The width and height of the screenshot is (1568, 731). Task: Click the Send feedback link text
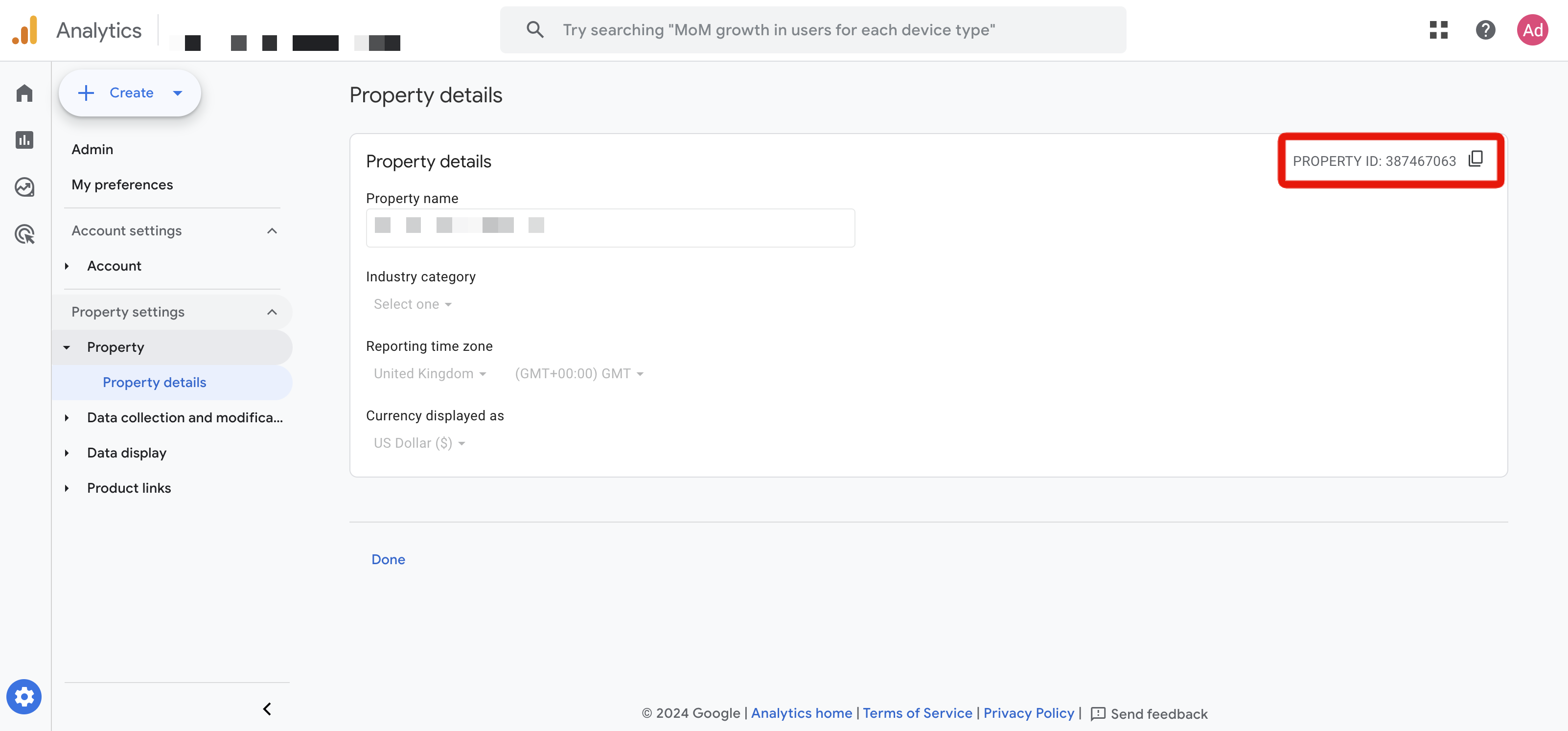1159,713
